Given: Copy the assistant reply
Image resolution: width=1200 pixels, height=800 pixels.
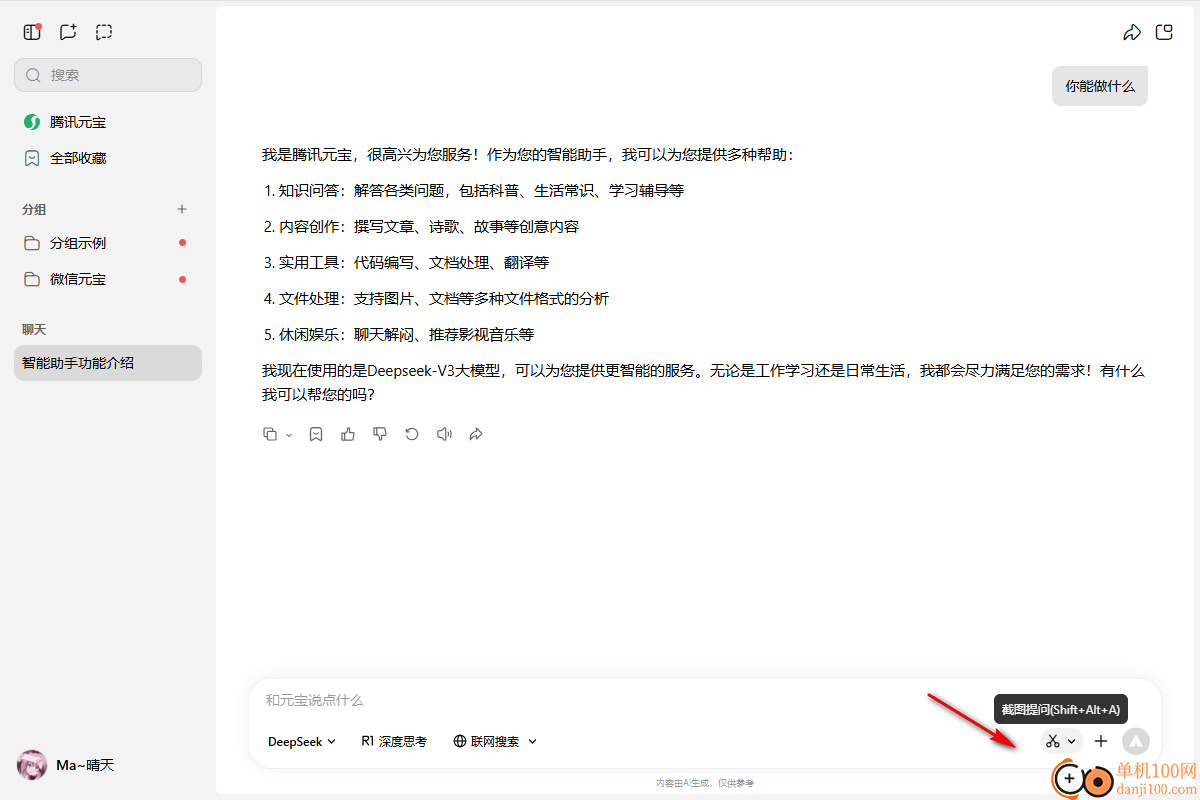Looking at the screenshot, I should click(x=270, y=434).
